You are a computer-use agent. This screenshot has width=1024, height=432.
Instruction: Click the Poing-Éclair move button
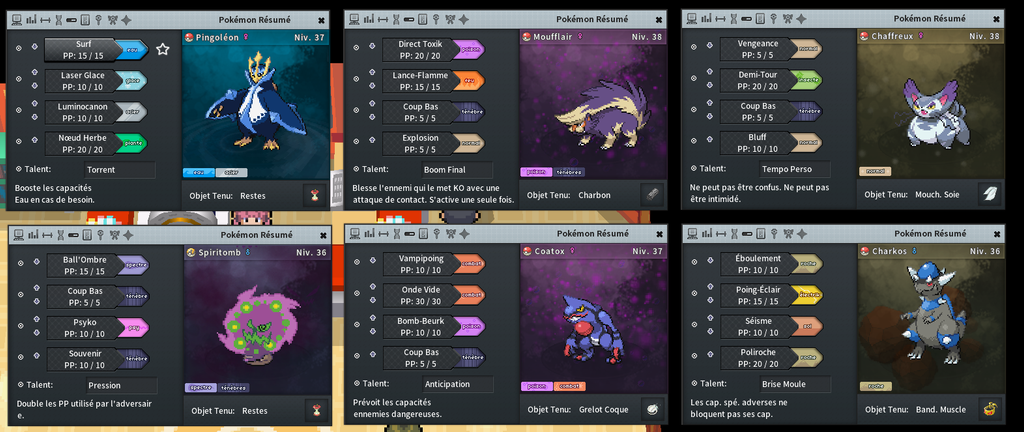click(758, 295)
